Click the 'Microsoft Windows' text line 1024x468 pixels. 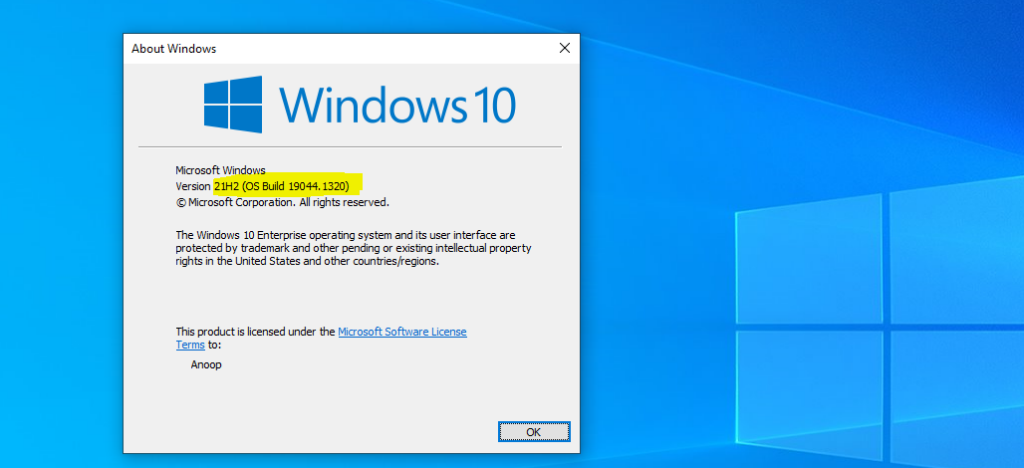click(x=220, y=170)
